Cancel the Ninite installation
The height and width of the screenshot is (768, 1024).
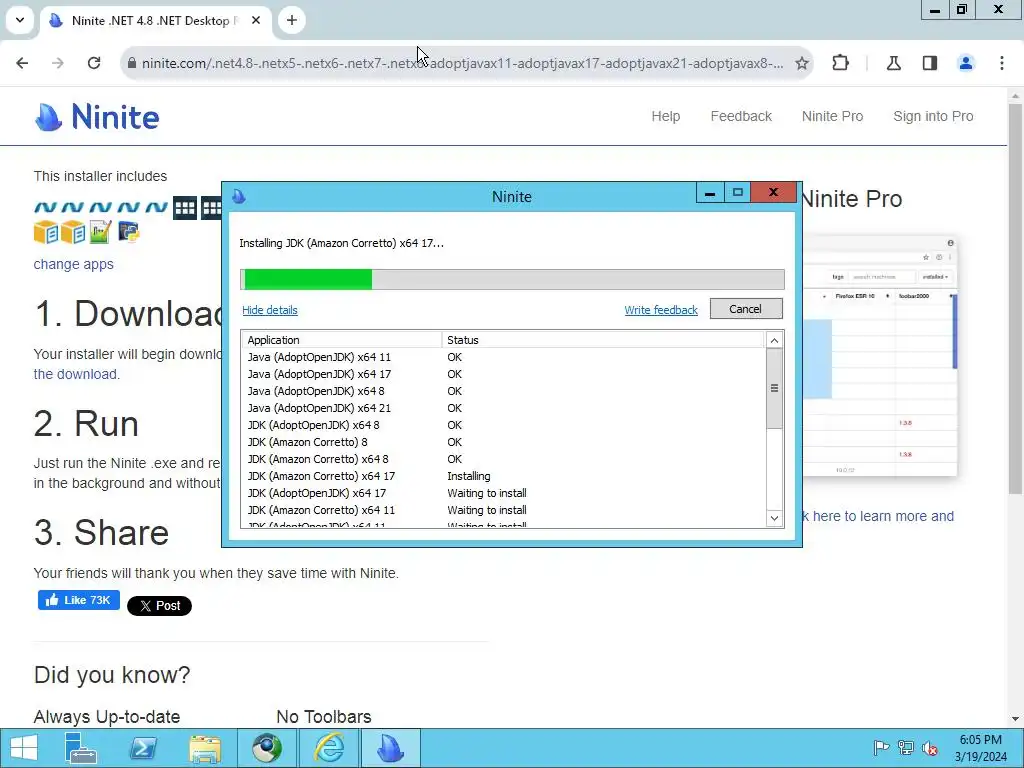point(746,309)
